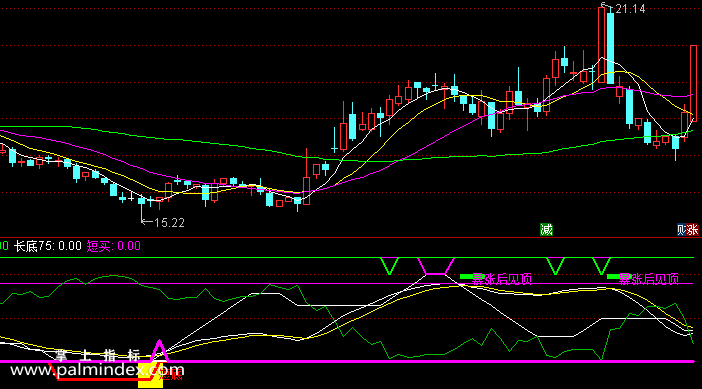The image size is (702, 389).
Task: Click the red 涨 signal badge
Action: [693, 230]
